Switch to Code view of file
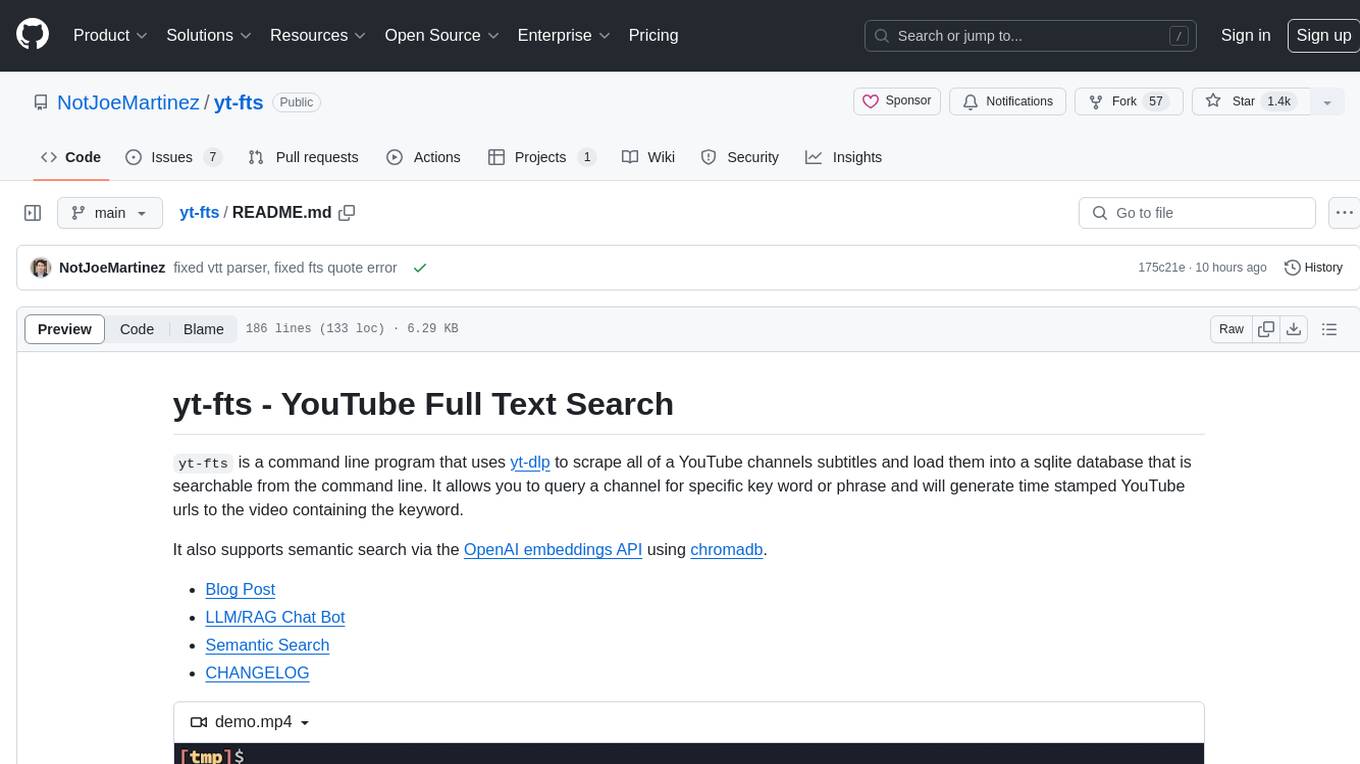This screenshot has height=764, width=1360. pos(137,329)
